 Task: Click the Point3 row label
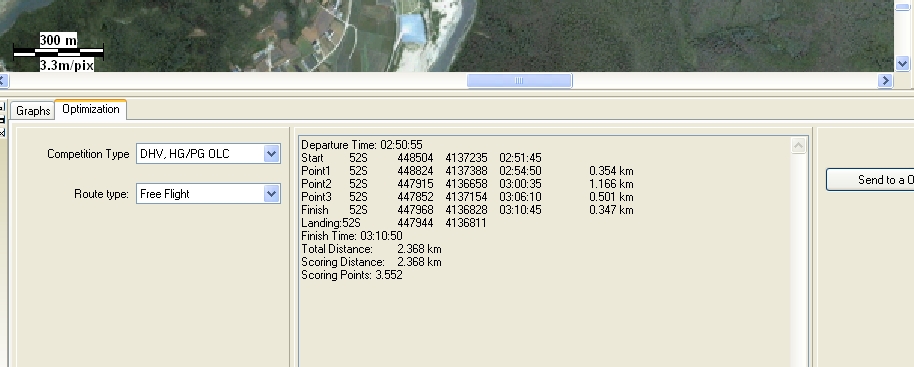pyautogui.click(x=316, y=197)
